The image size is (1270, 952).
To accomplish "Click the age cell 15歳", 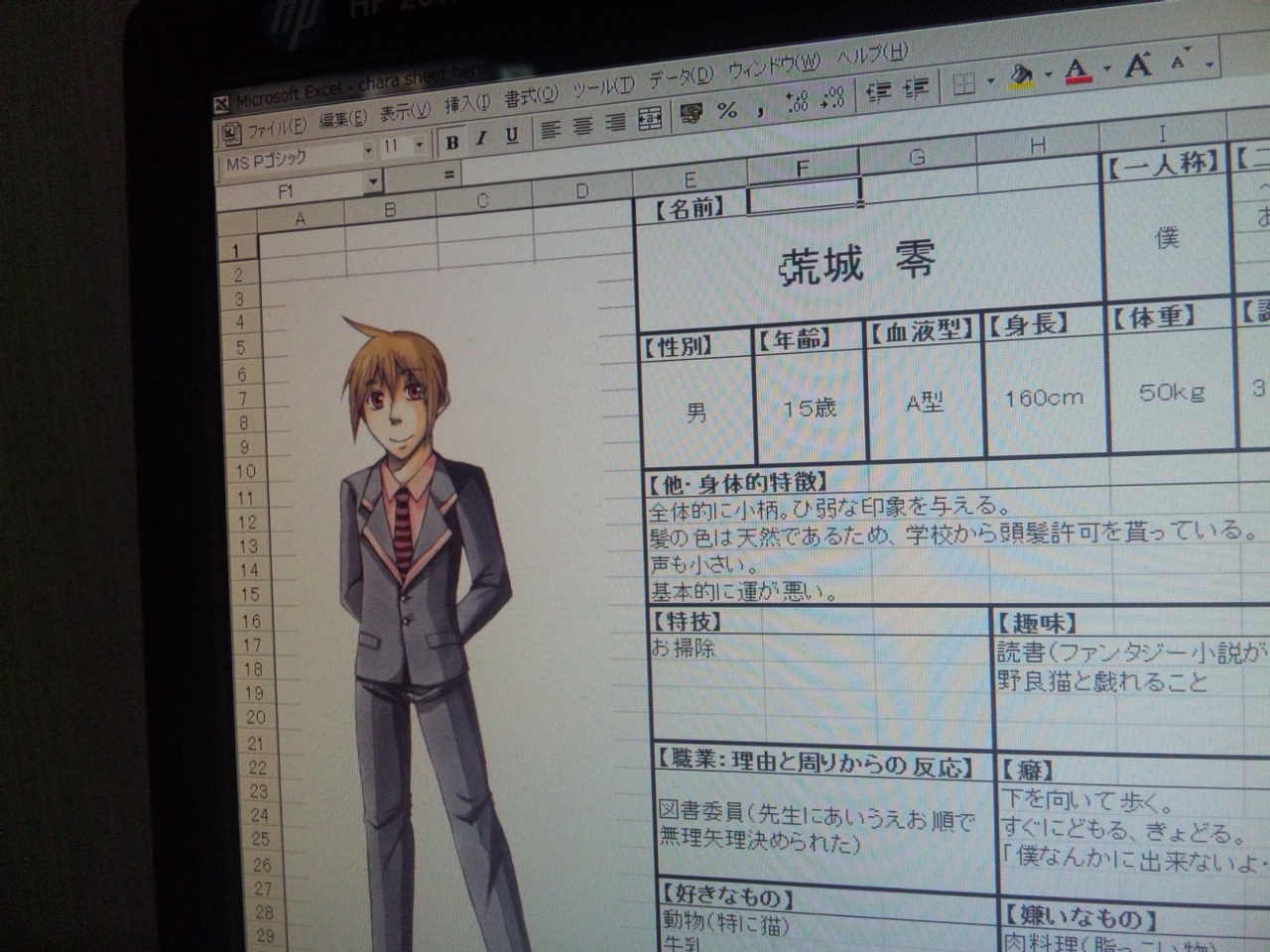I will point(809,407).
